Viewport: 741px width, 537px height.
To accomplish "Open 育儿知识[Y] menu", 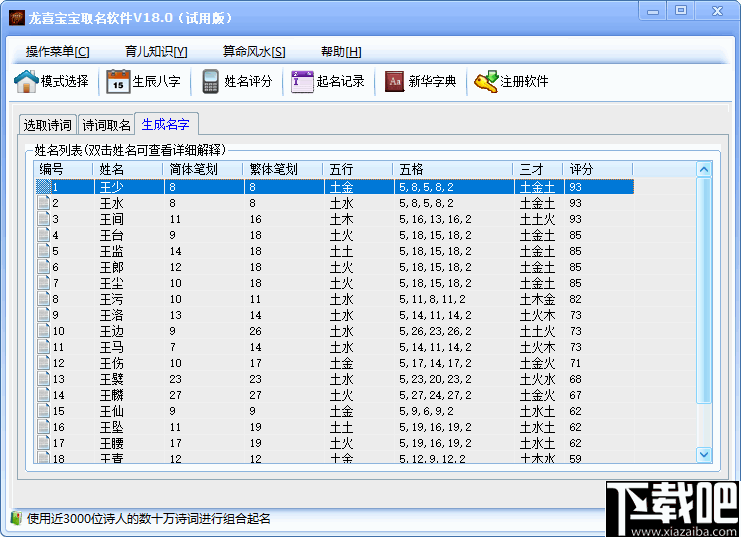I will pyautogui.click(x=156, y=51).
